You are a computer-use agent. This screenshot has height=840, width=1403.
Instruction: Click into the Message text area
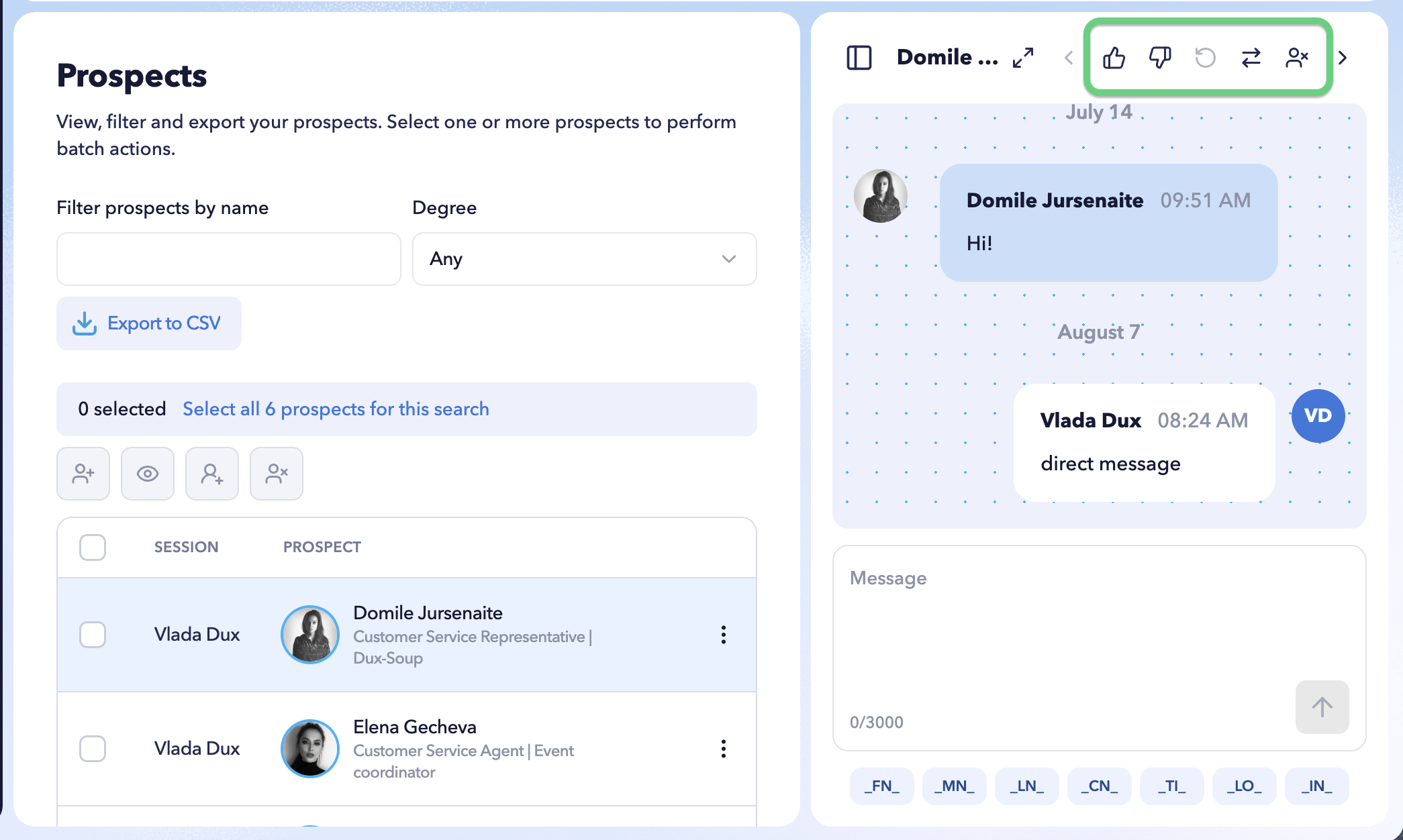point(1100,648)
